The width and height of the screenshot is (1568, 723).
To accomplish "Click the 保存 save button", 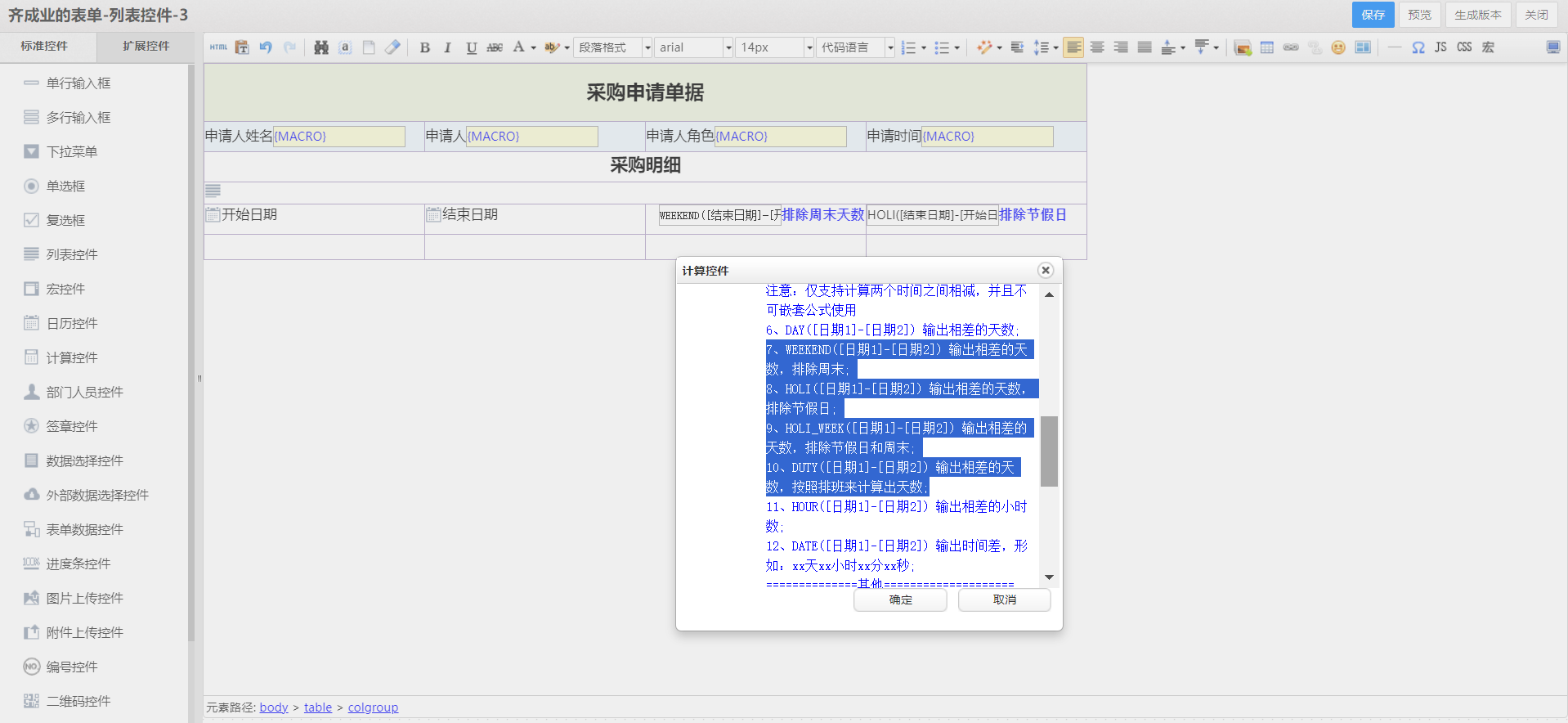I will pyautogui.click(x=1373, y=15).
